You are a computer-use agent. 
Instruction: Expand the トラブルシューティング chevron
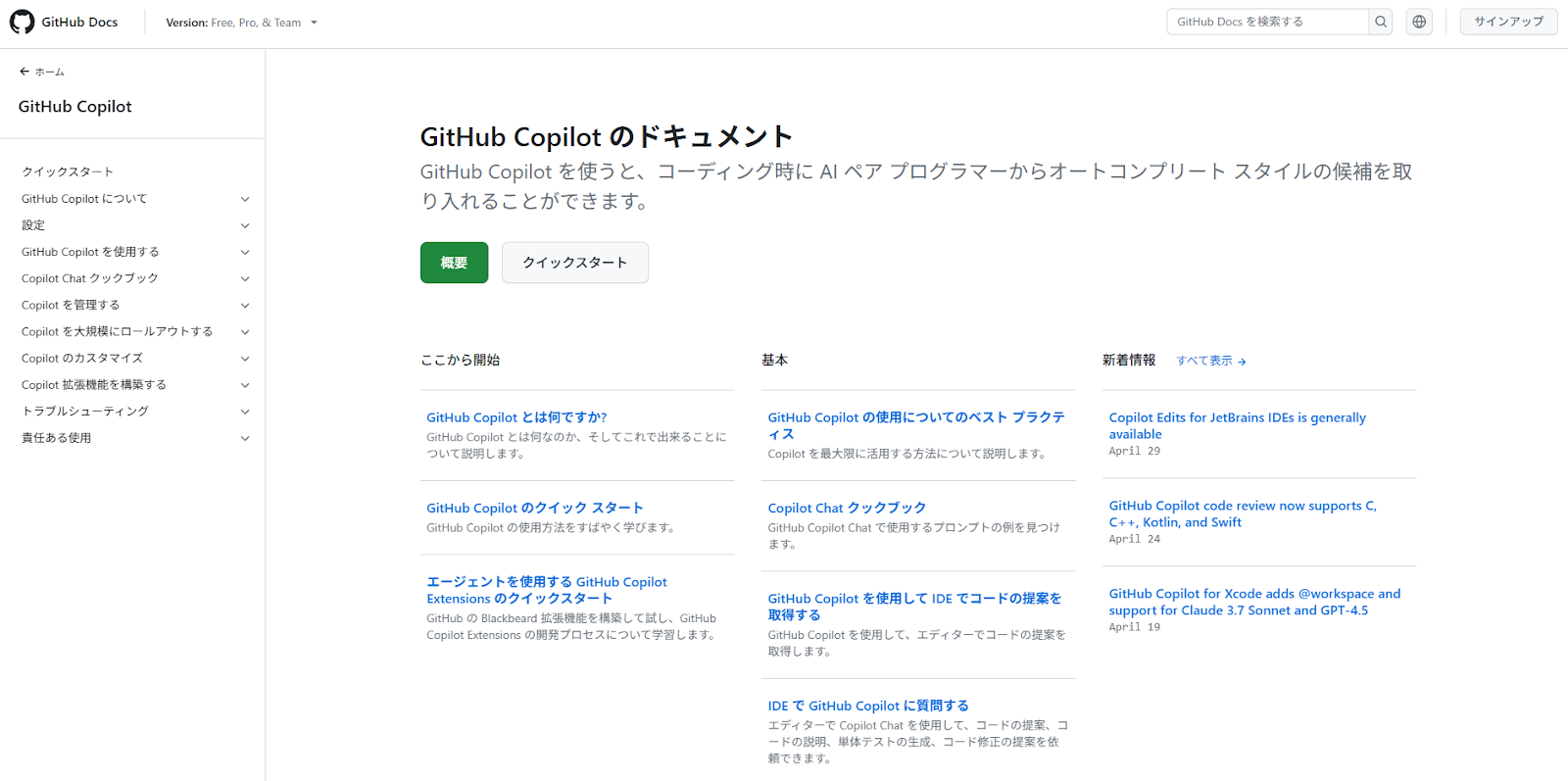[x=245, y=412]
